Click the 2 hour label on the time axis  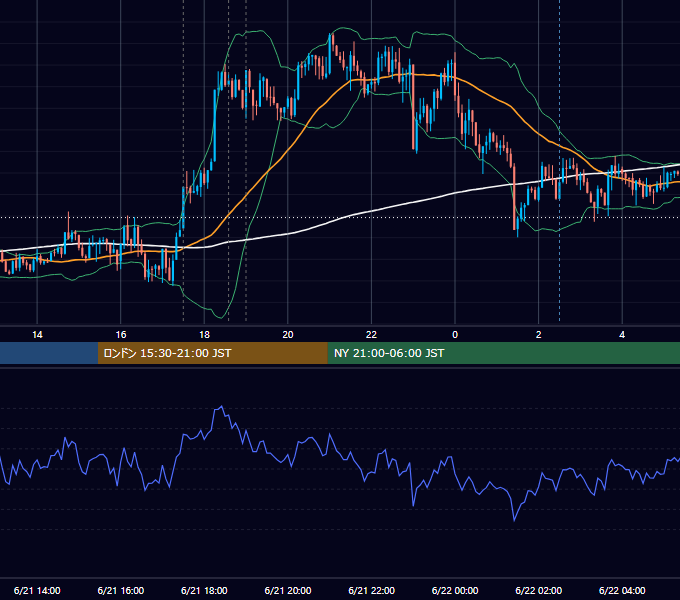(x=538, y=335)
